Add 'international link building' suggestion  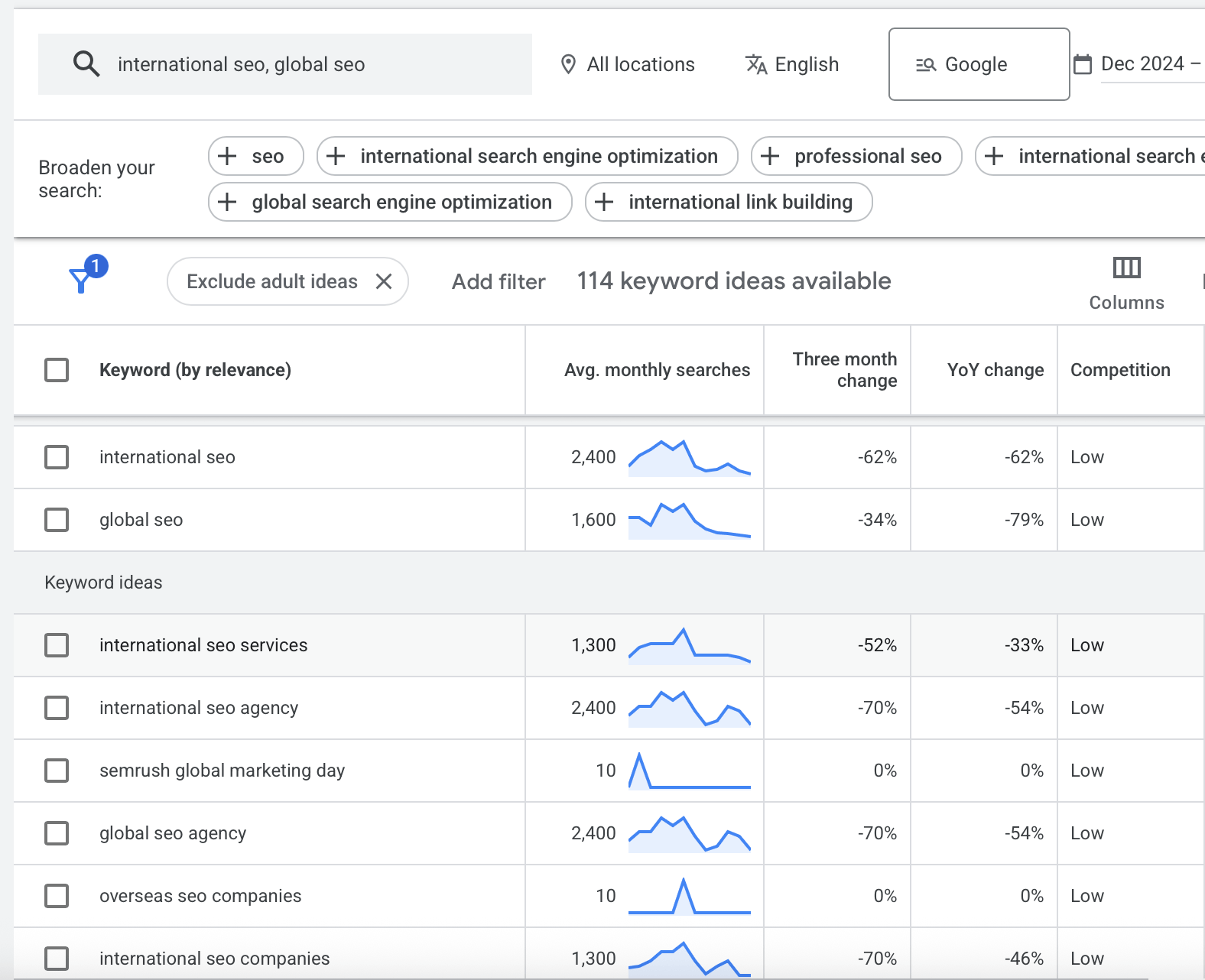tap(728, 202)
